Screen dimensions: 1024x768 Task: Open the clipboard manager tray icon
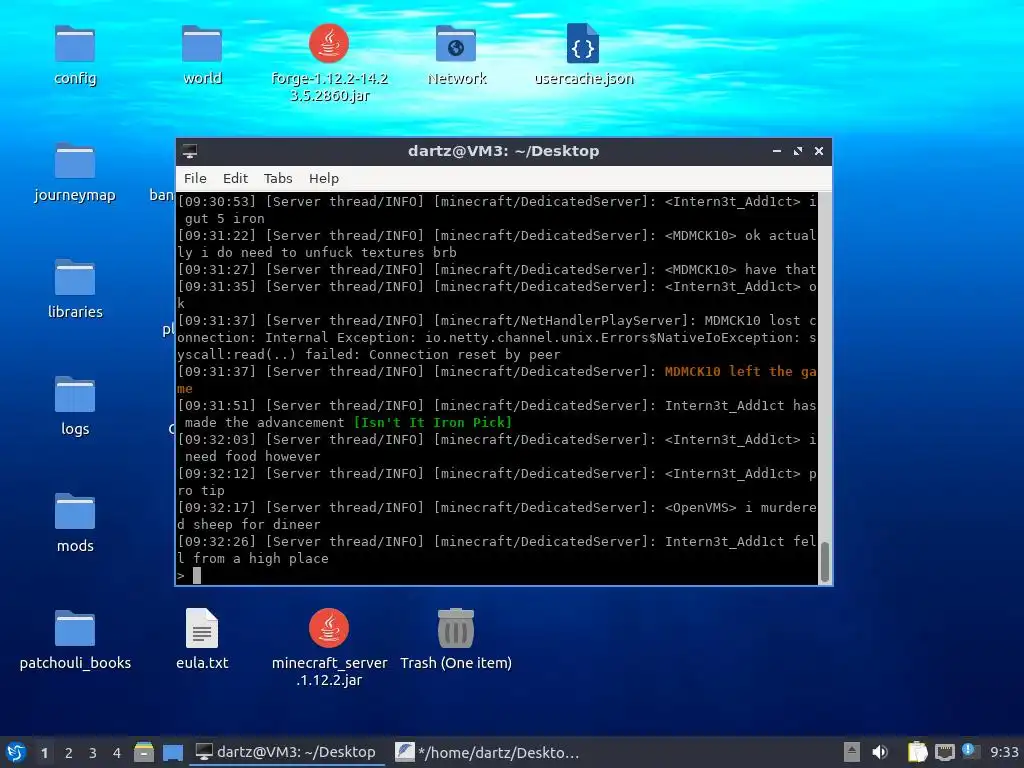tap(918, 752)
